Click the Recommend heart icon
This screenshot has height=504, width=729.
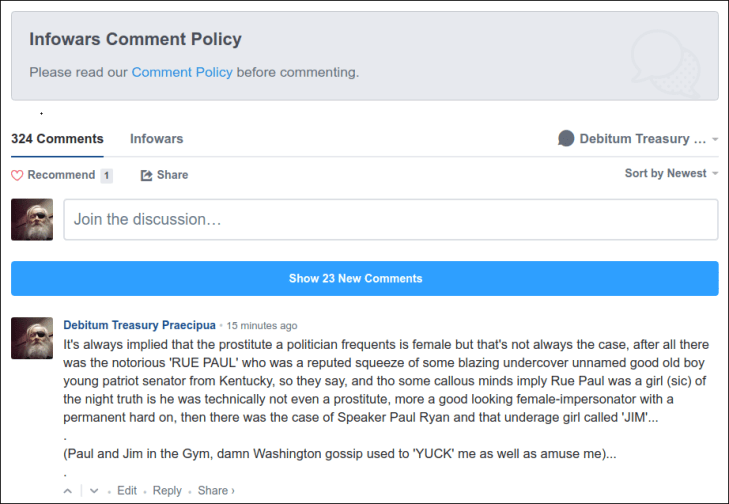[17, 175]
